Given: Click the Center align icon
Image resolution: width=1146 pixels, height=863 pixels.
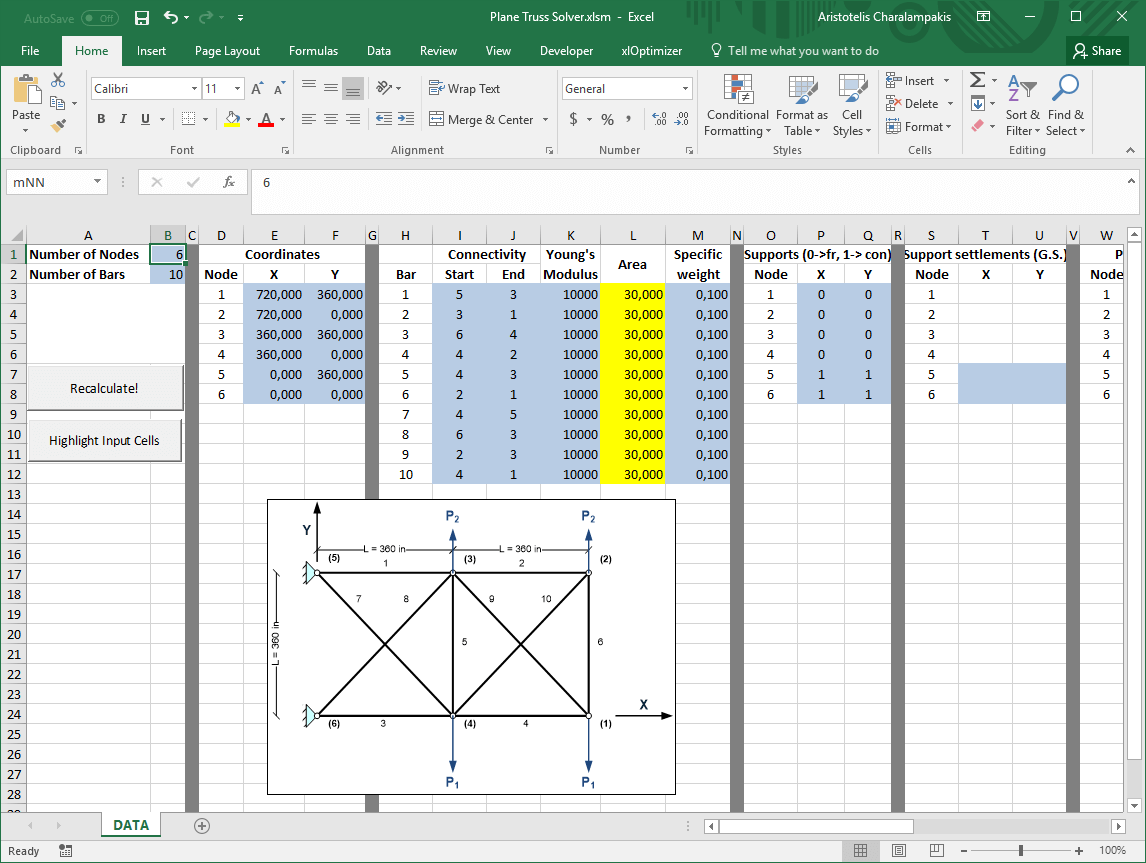Looking at the screenshot, I should coord(331,119).
